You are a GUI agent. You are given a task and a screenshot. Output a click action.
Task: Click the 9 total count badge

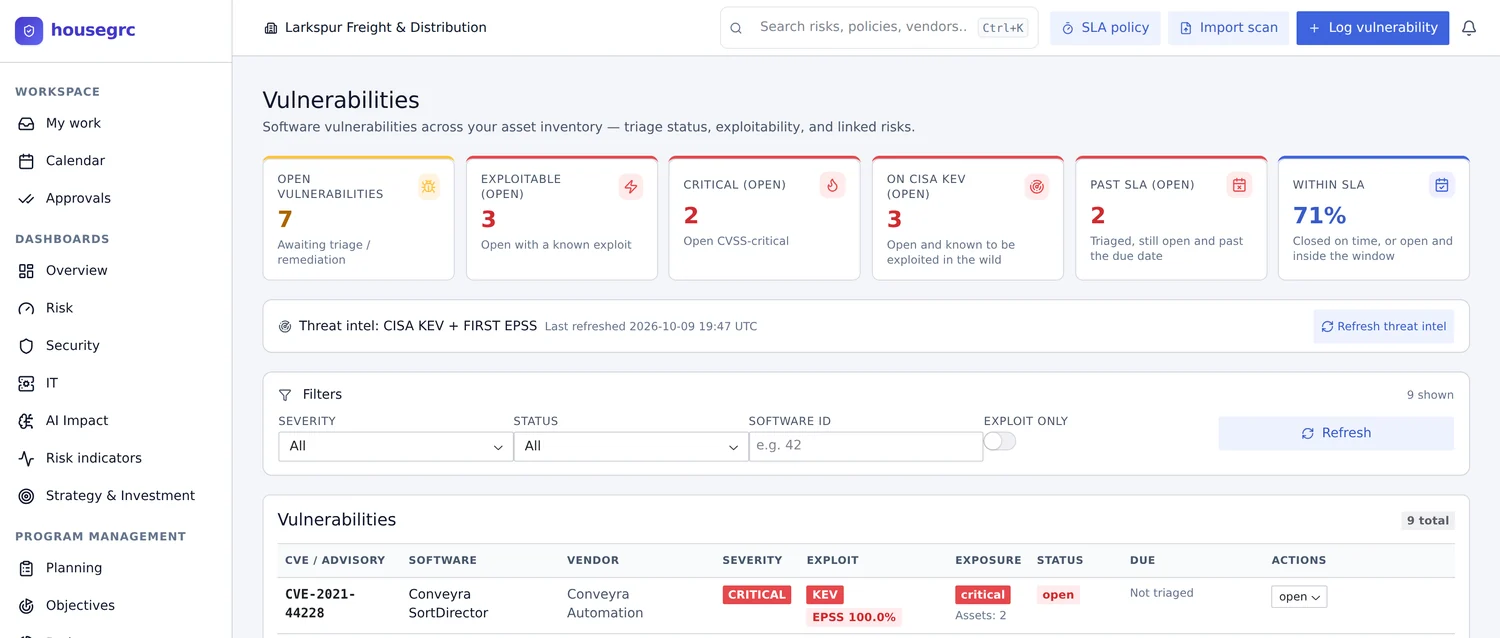coord(1428,520)
